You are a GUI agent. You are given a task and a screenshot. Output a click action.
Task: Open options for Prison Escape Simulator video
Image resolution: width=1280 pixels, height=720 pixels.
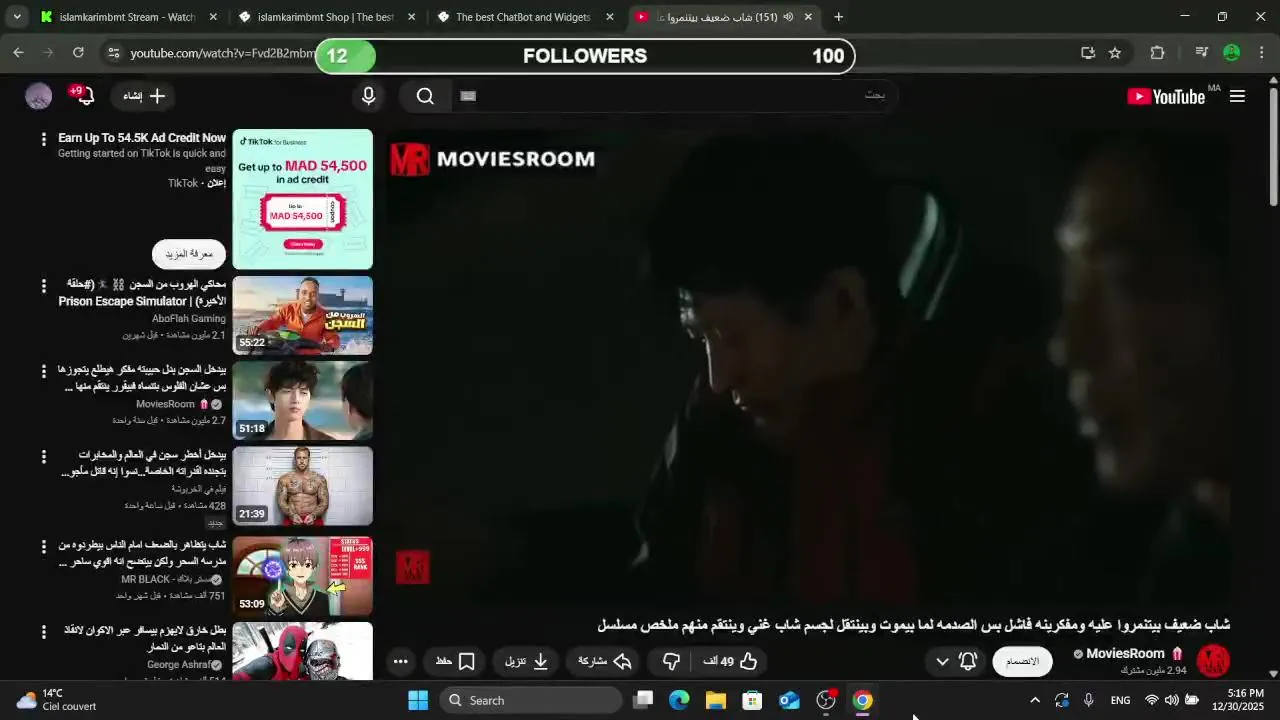(x=43, y=286)
